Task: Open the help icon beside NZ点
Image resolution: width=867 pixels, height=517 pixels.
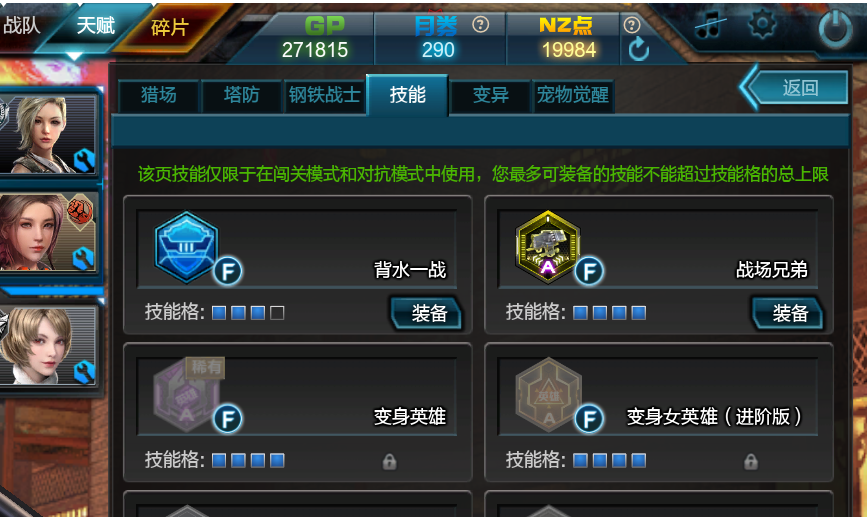Action: pos(631,25)
